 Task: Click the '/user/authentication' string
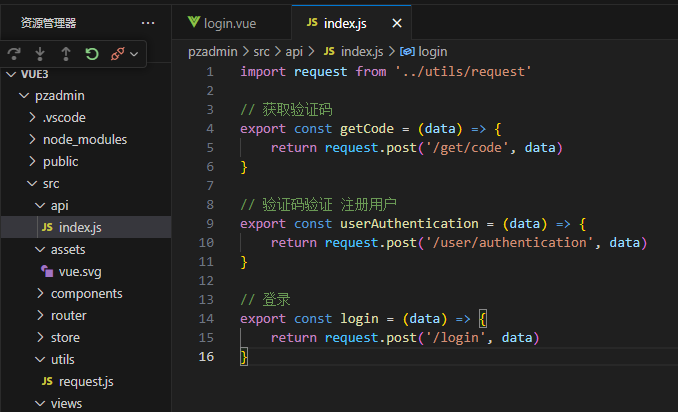pos(509,243)
